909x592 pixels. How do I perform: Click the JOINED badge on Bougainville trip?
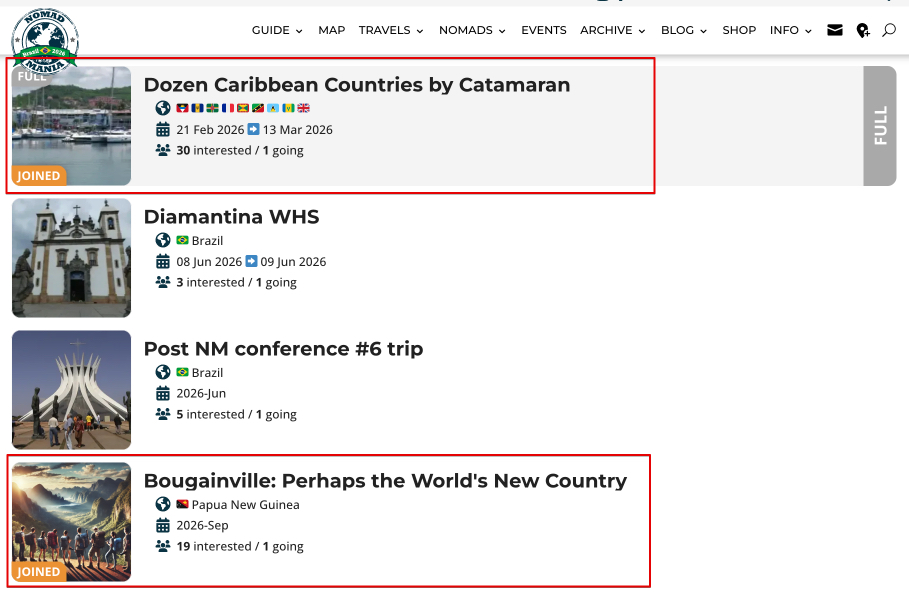pos(39,572)
